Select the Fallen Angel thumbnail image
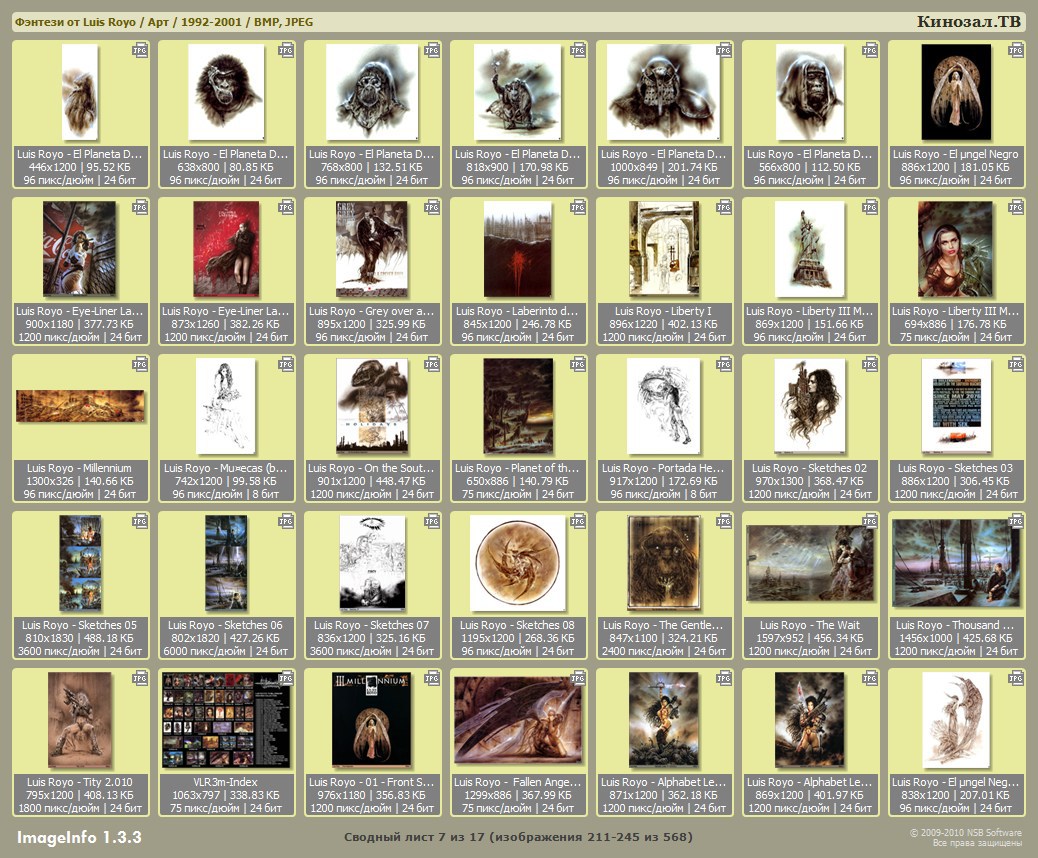1038x858 pixels. click(517, 720)
